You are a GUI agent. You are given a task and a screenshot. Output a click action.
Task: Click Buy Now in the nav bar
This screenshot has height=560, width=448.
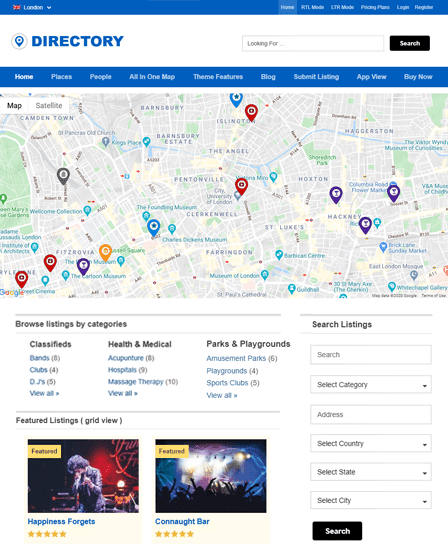418,77
